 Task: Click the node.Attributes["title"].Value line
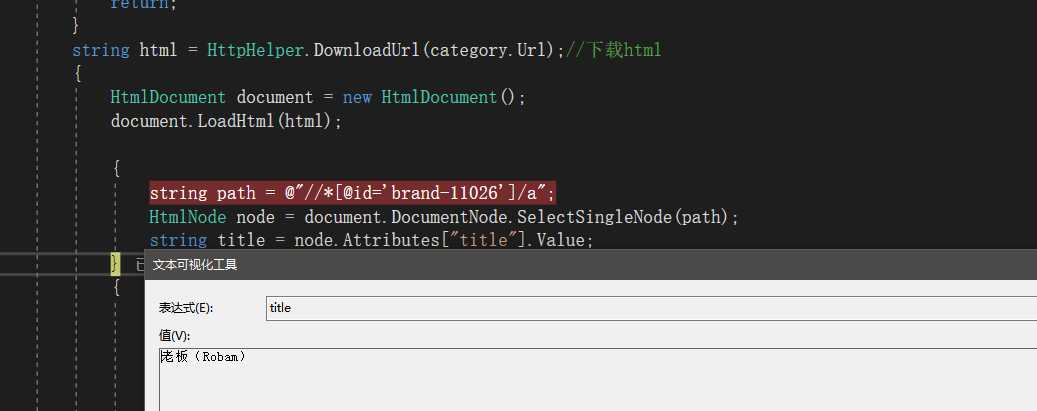pos(371,240)
